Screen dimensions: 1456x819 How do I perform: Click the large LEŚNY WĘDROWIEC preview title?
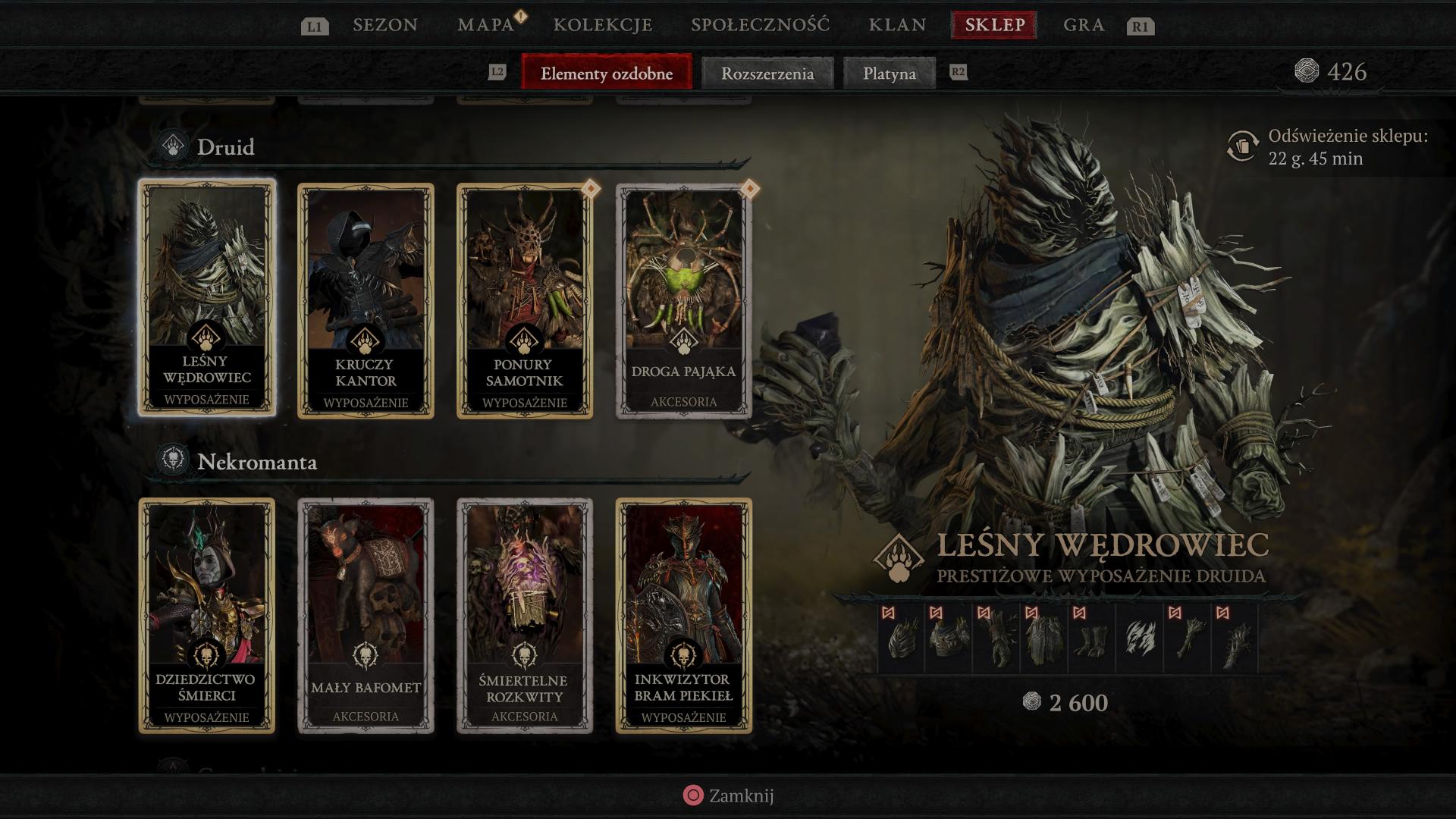pyautogui.click(x=1103, y=544)
